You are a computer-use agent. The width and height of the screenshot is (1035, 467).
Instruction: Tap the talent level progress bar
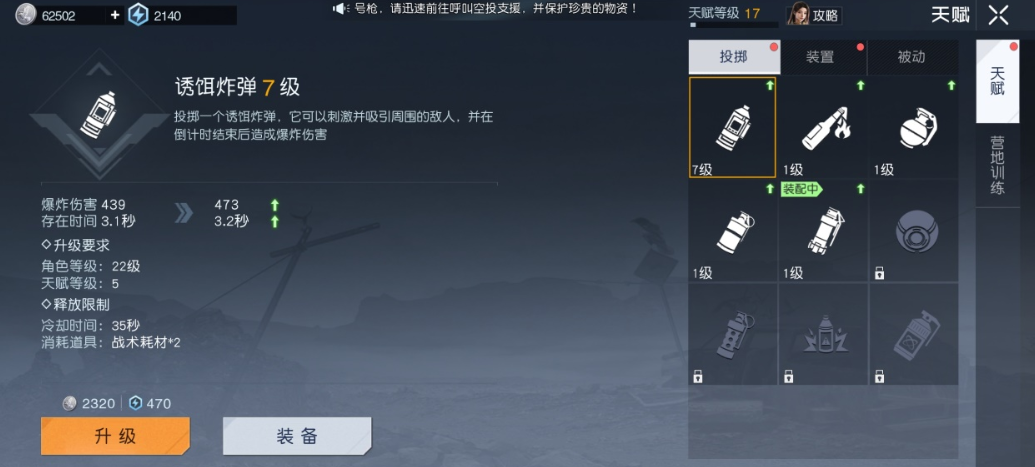(x=733, y=24)
